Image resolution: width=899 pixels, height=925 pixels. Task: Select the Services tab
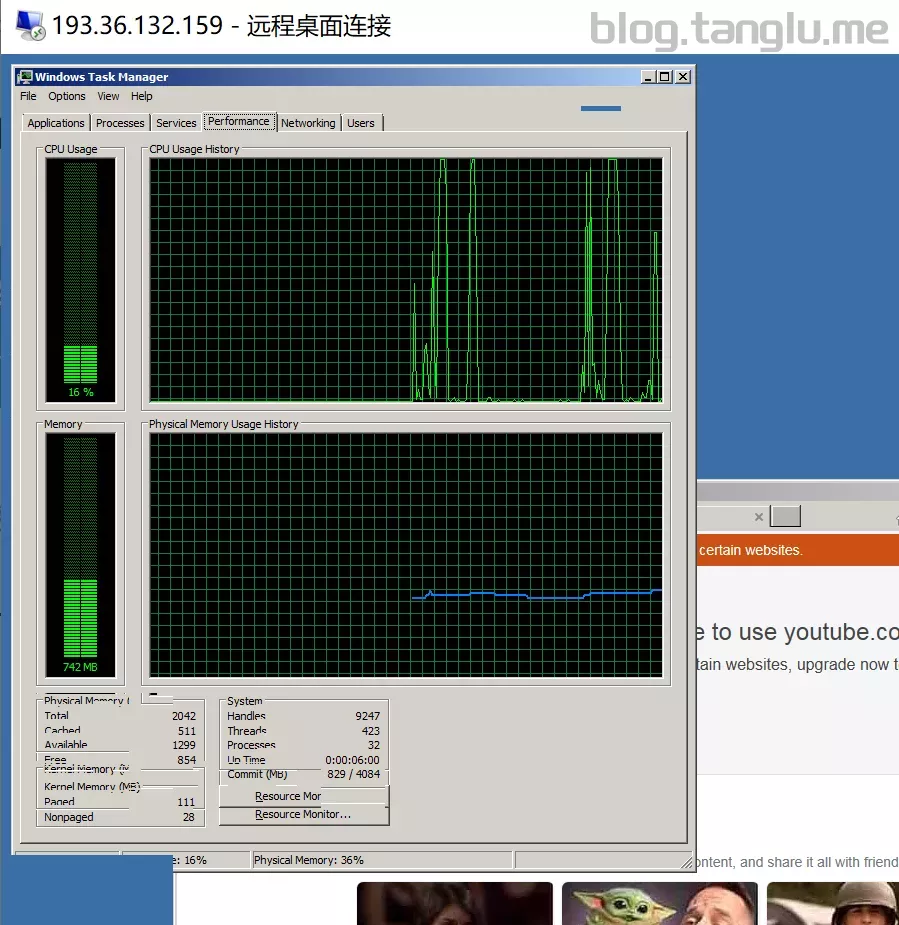coord(176,123)
